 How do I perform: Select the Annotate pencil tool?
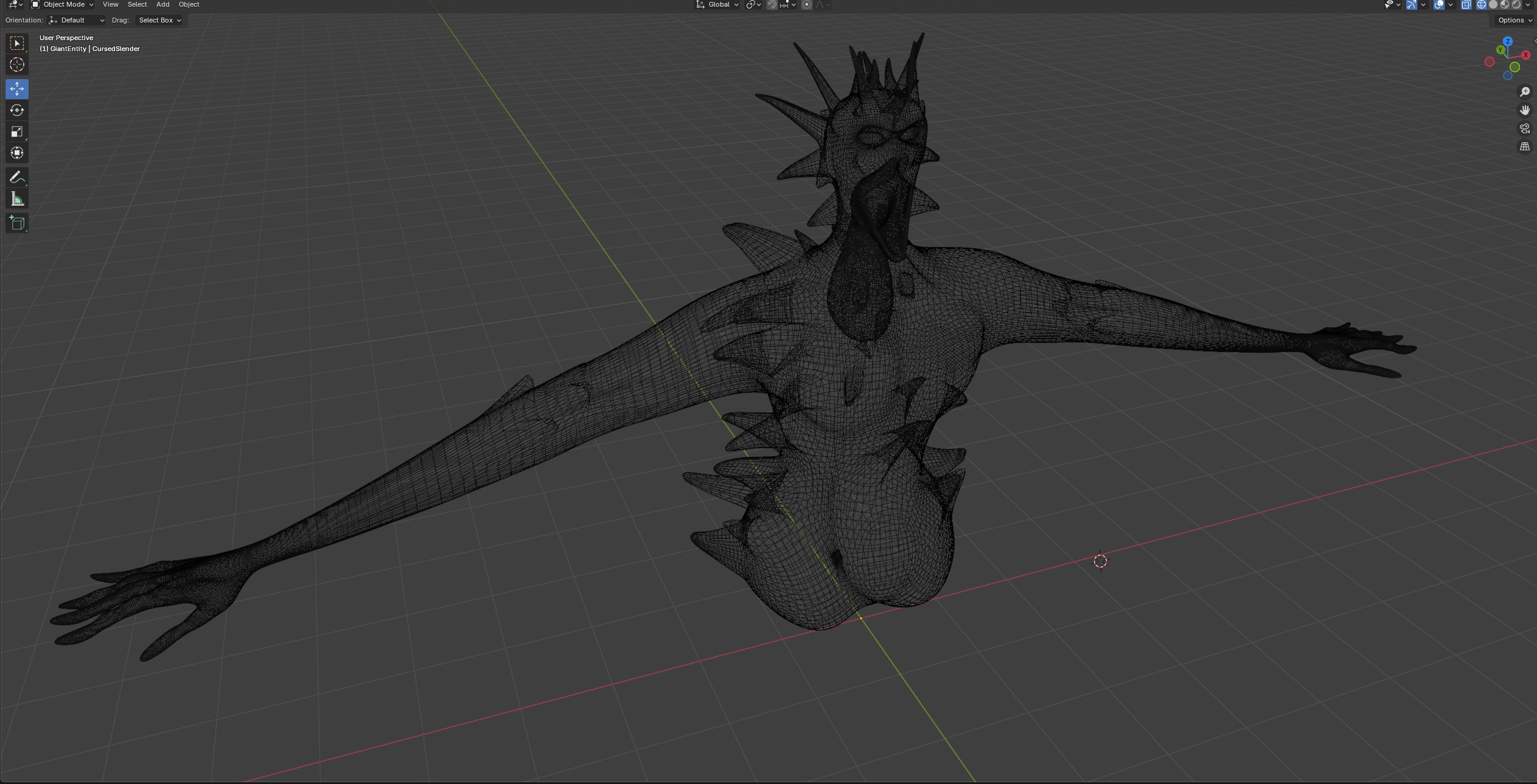pos(17,177)
